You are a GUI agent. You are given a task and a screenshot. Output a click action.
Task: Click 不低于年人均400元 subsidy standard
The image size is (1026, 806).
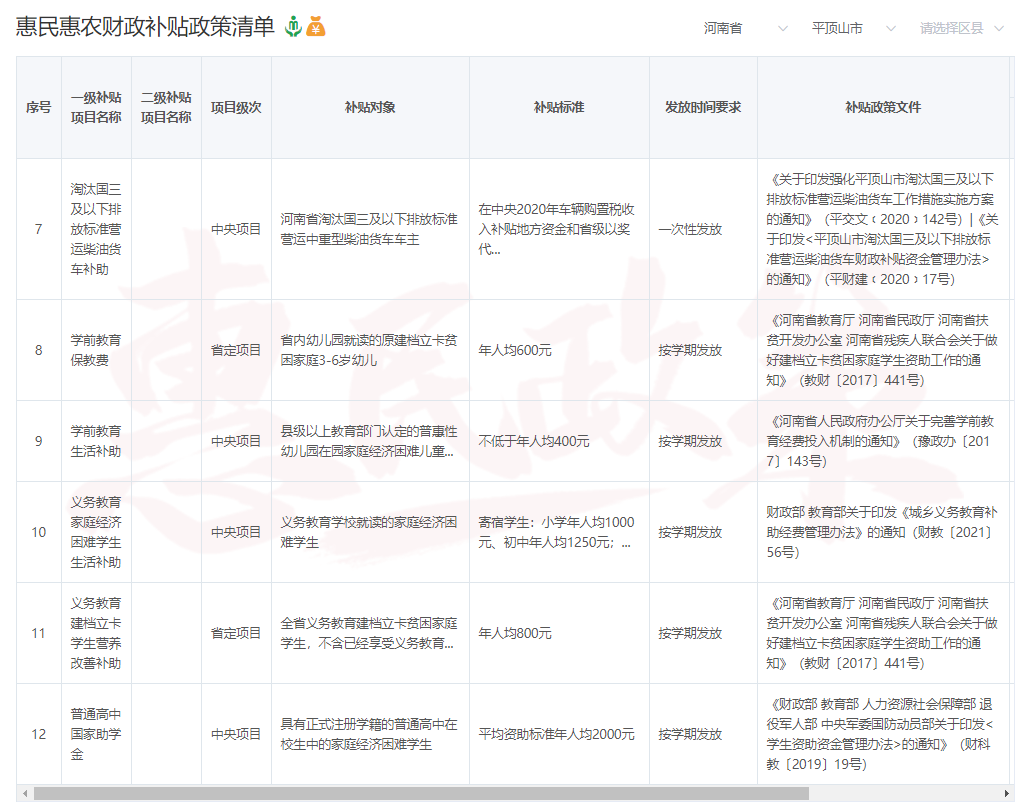534,441
